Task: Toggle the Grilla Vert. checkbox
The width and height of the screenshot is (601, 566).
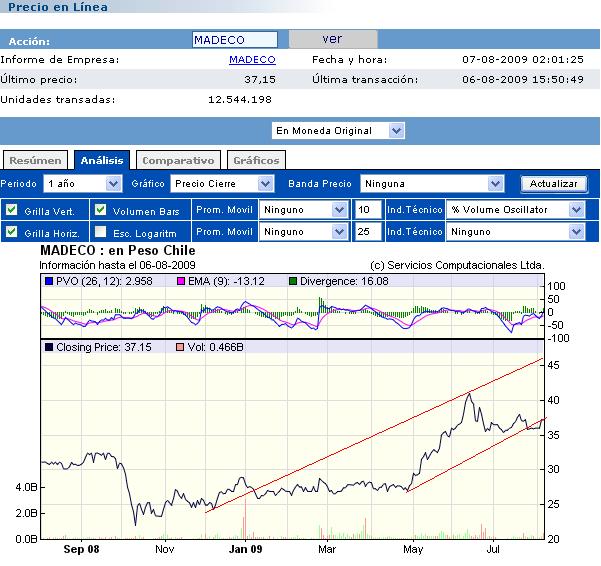Action: [12, 210]
